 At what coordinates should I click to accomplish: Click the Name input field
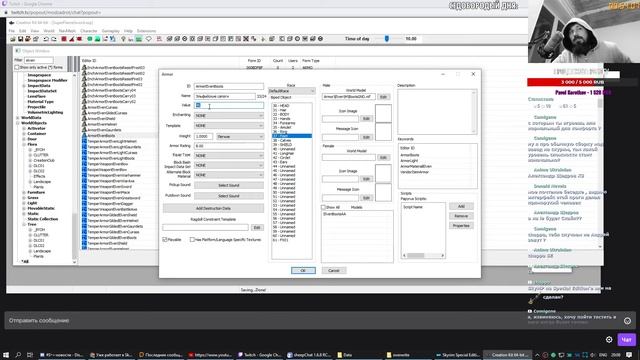(x=224, y=96)
